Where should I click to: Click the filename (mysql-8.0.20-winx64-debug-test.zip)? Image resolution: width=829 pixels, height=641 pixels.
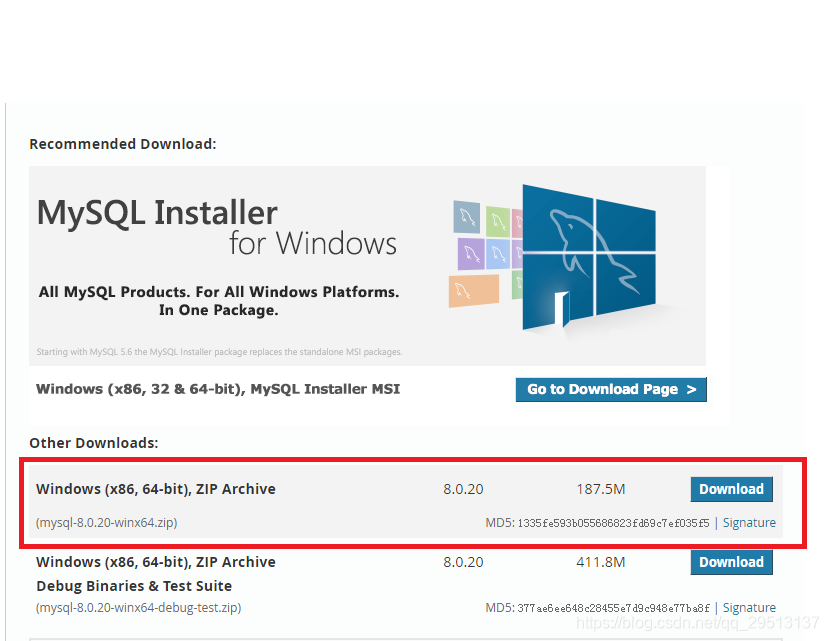[139, 608]
